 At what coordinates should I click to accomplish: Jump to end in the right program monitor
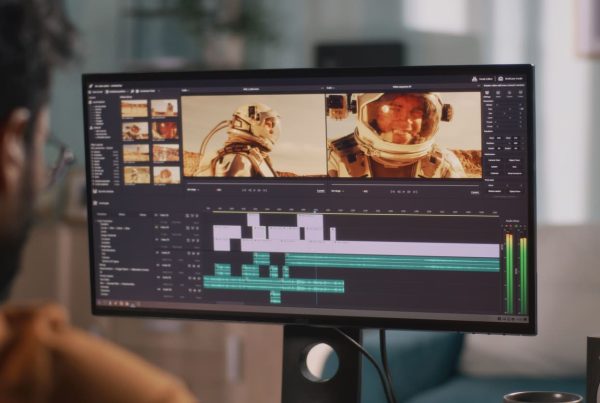pos(415,191)
